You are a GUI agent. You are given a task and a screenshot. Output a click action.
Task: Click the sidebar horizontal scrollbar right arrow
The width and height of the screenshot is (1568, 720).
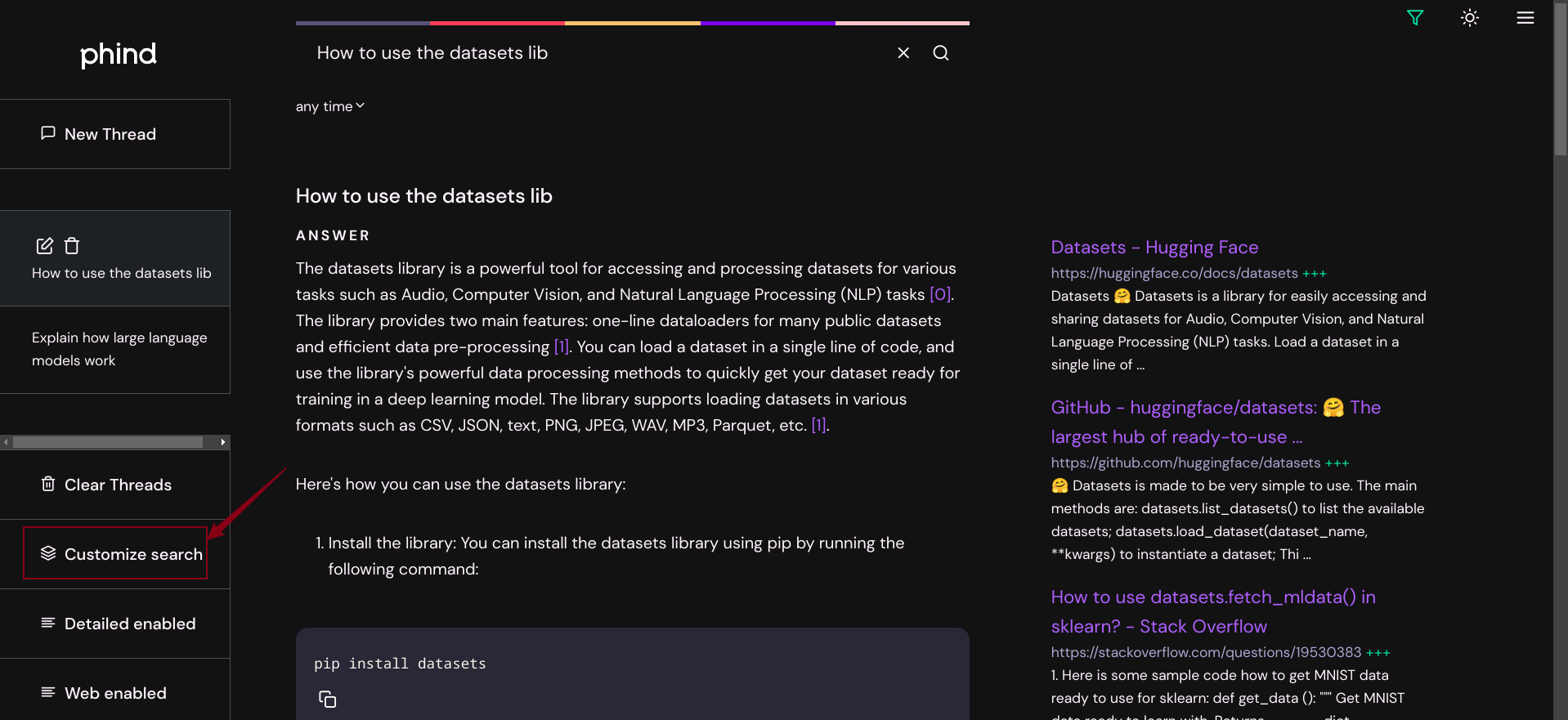click(x=223, y=442)
